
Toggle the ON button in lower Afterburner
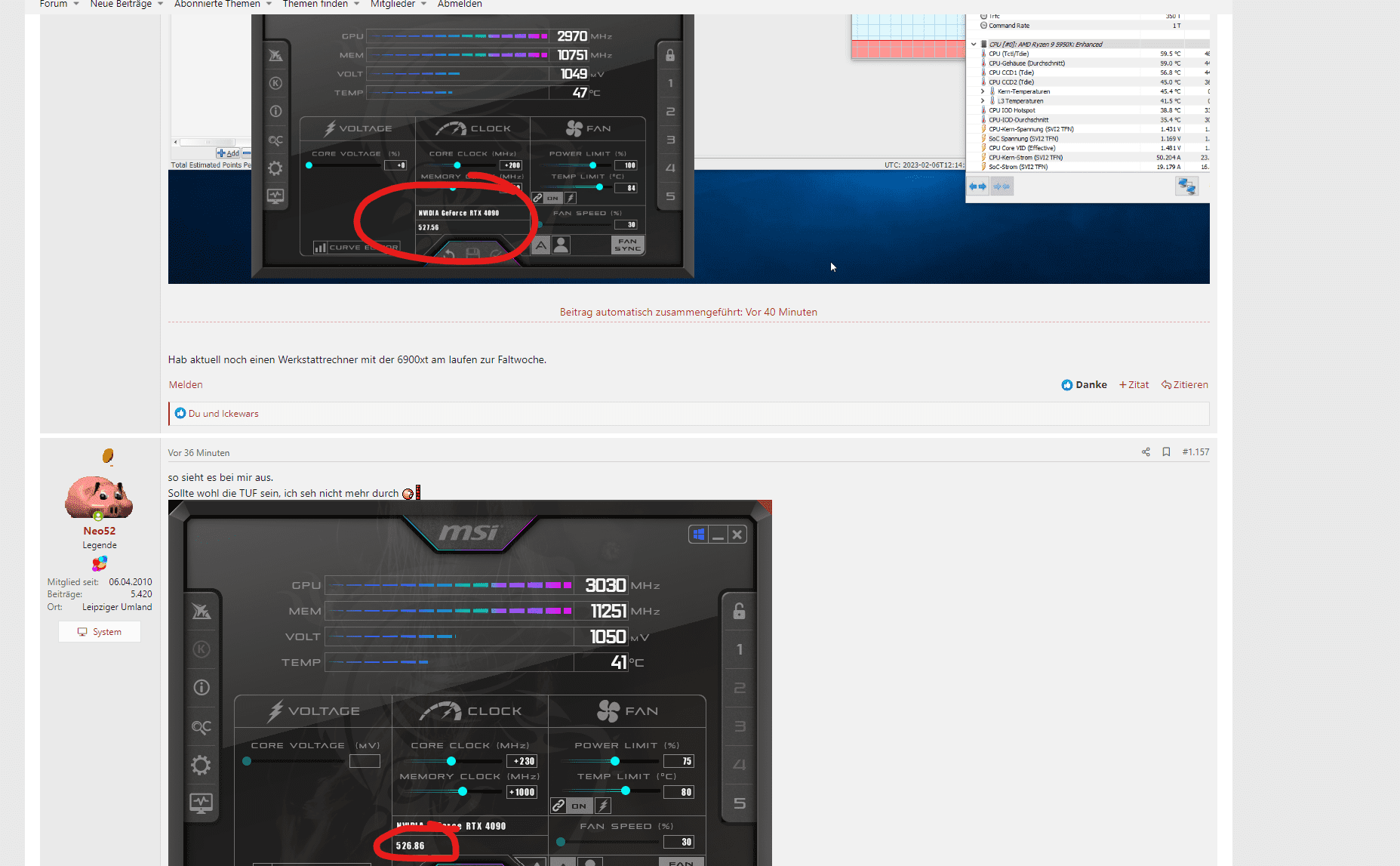[x=580, y=806]
